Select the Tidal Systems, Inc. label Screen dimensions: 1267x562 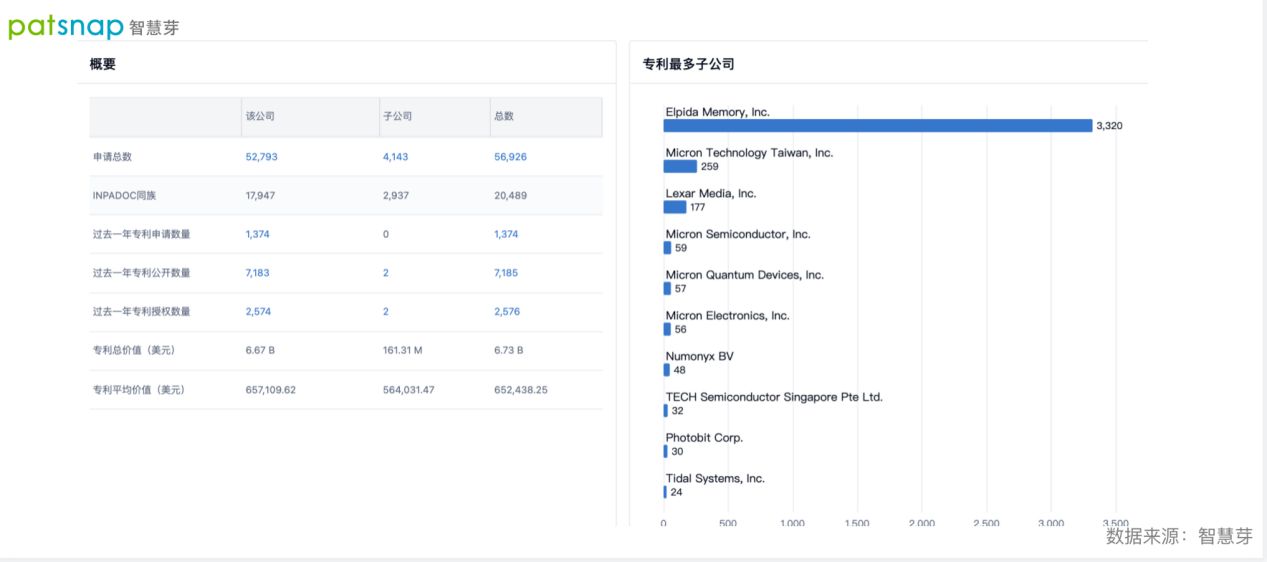point(715,479)
